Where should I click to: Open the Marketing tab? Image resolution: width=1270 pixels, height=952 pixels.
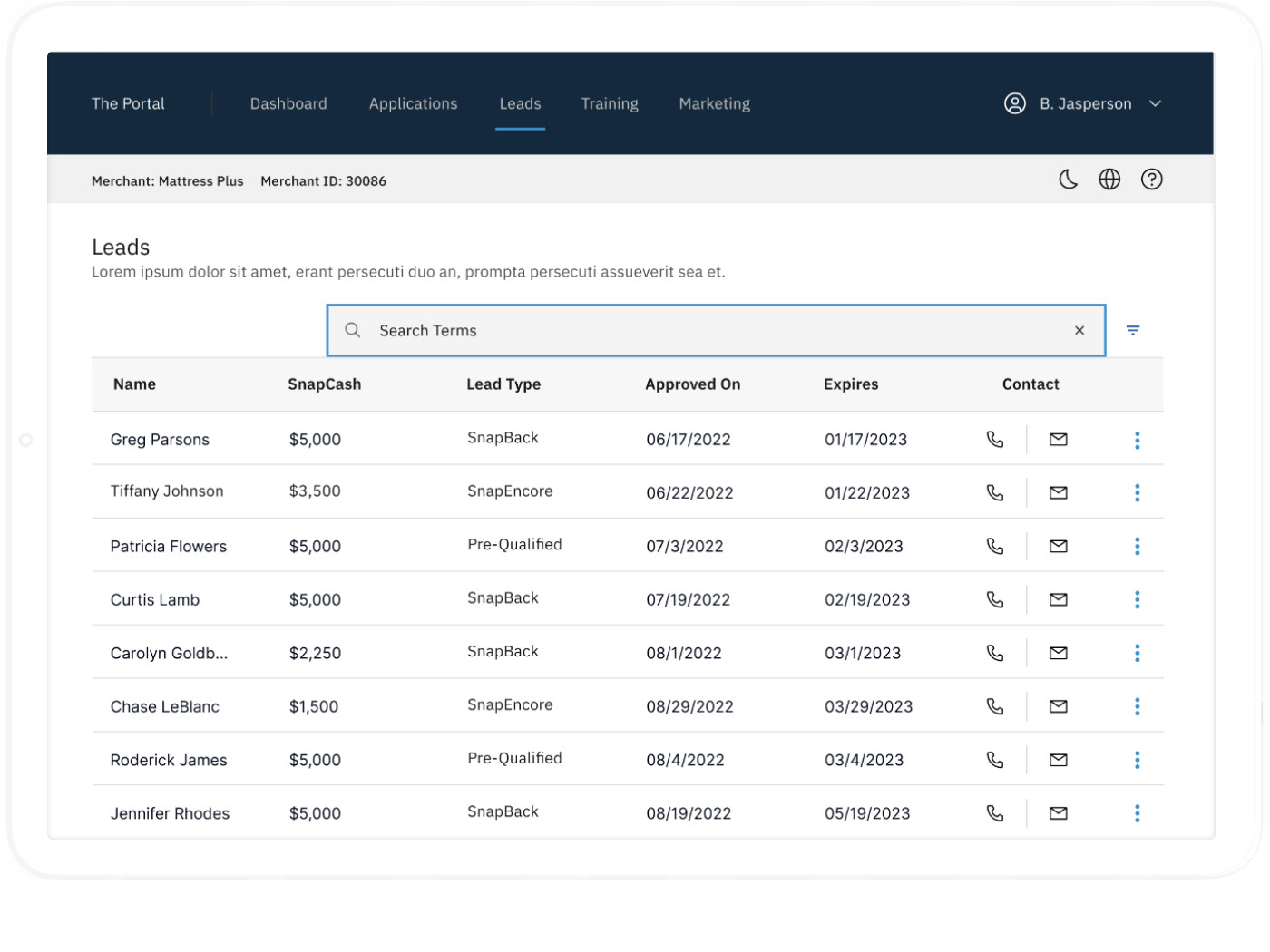(715, 103)
